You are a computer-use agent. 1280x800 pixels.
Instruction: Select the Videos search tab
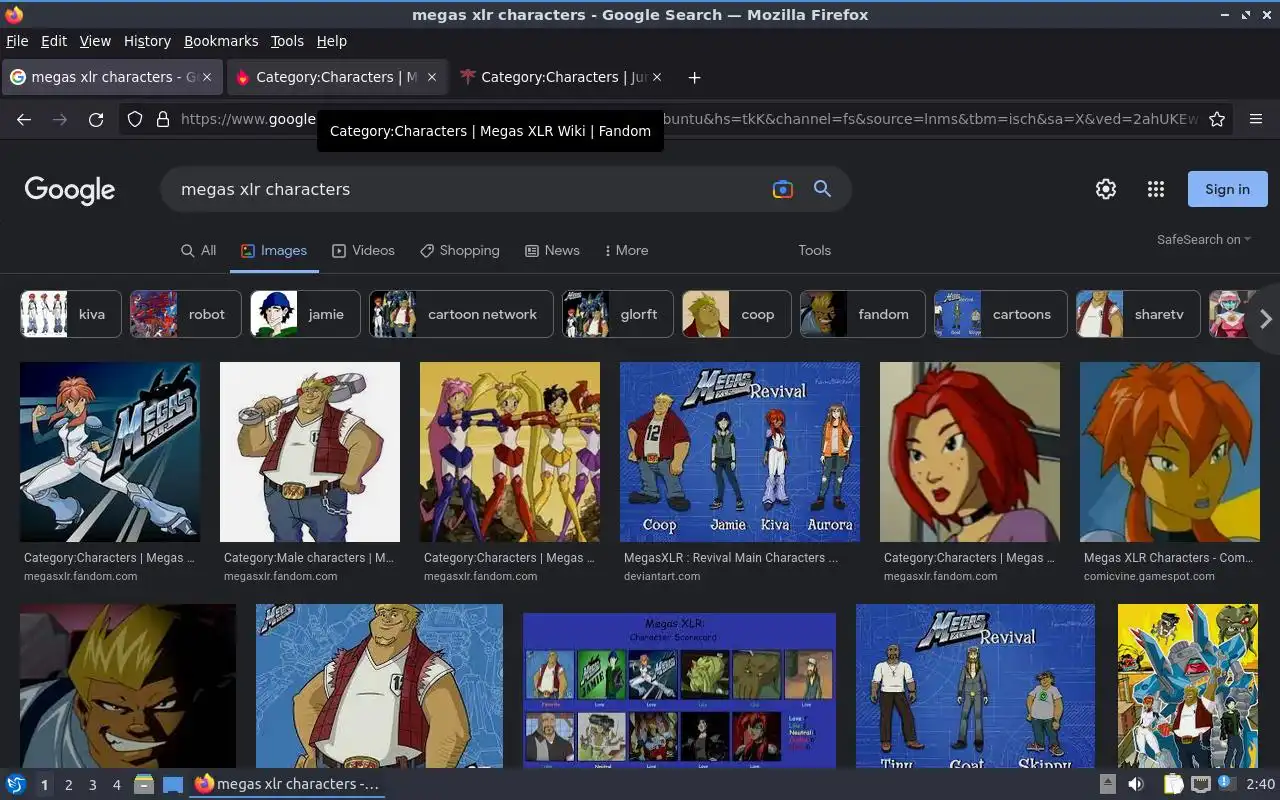[363, 250]
